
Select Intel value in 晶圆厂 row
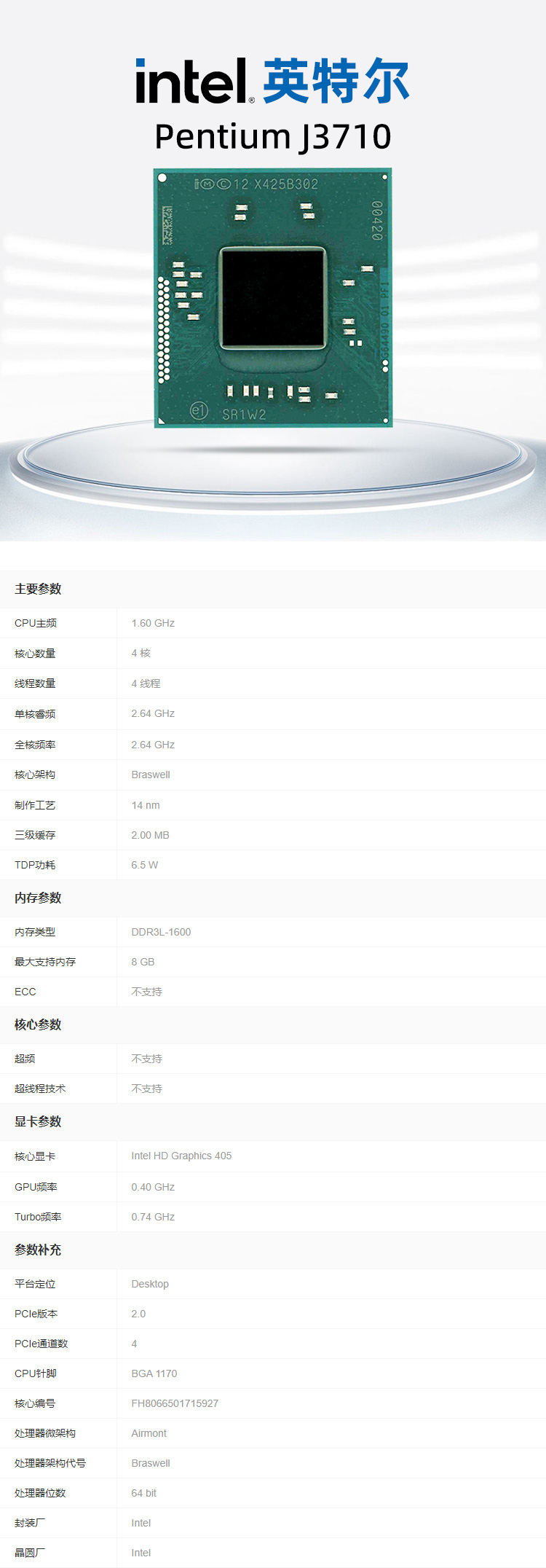[141, 1553]
